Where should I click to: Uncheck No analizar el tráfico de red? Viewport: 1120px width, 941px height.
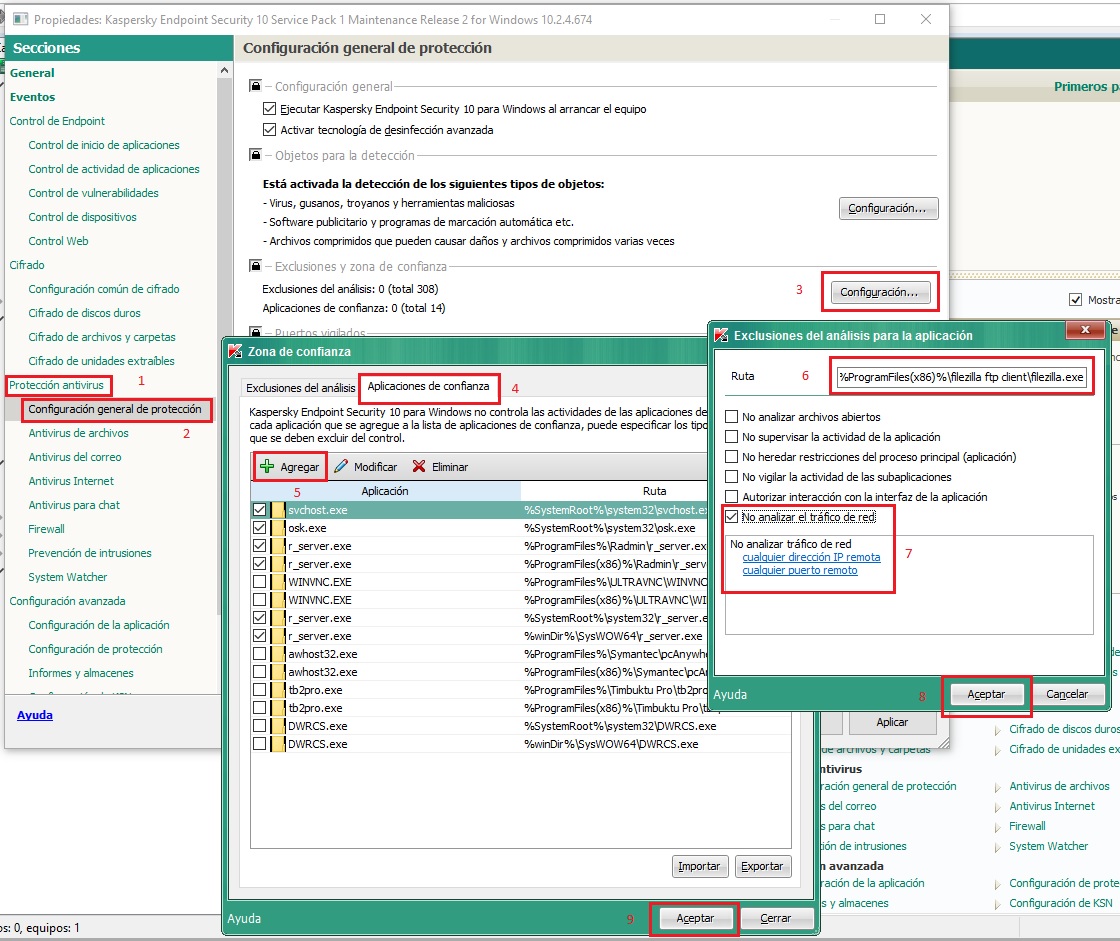click(x=731, y=517)
